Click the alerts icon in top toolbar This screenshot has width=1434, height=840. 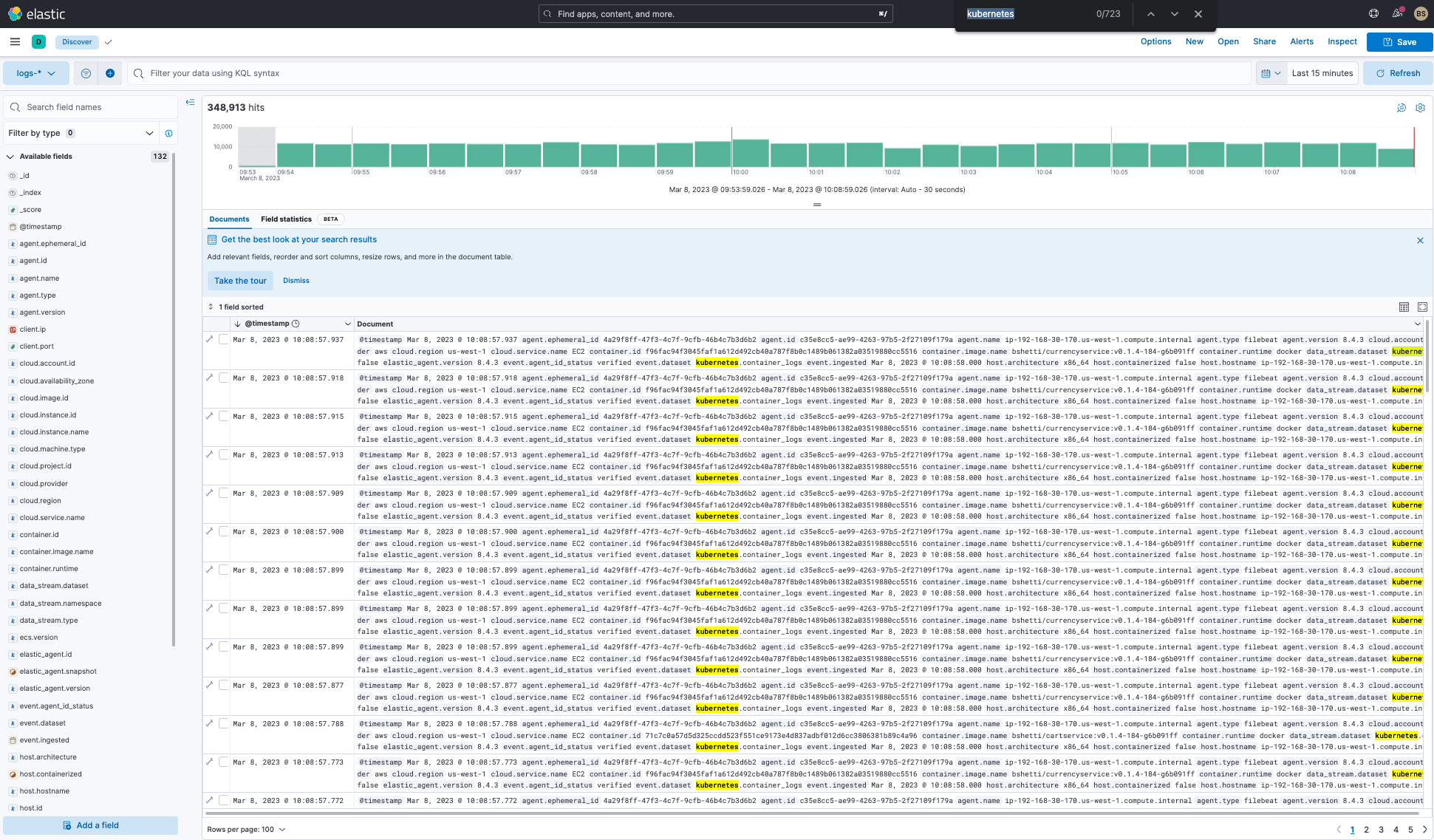(1300, 42)
